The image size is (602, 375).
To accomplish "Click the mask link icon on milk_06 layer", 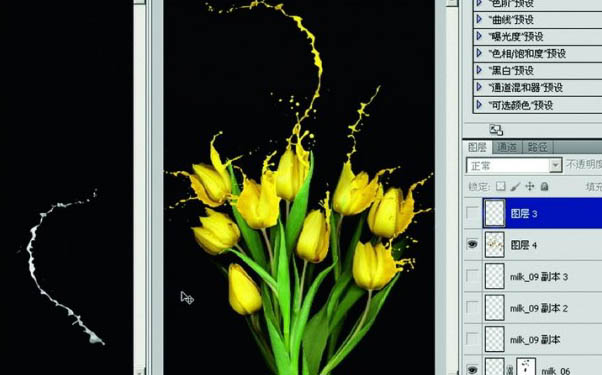I will click(510, 370).
